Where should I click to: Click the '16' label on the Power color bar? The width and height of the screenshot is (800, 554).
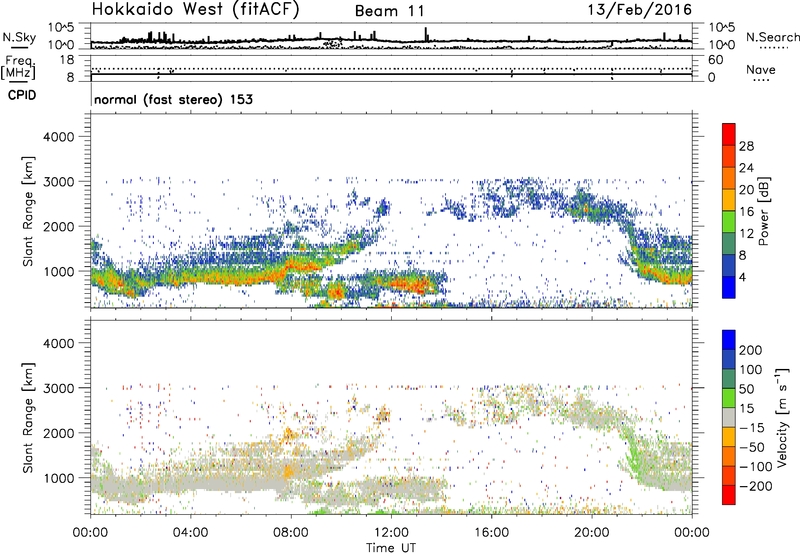coord(746,212)
